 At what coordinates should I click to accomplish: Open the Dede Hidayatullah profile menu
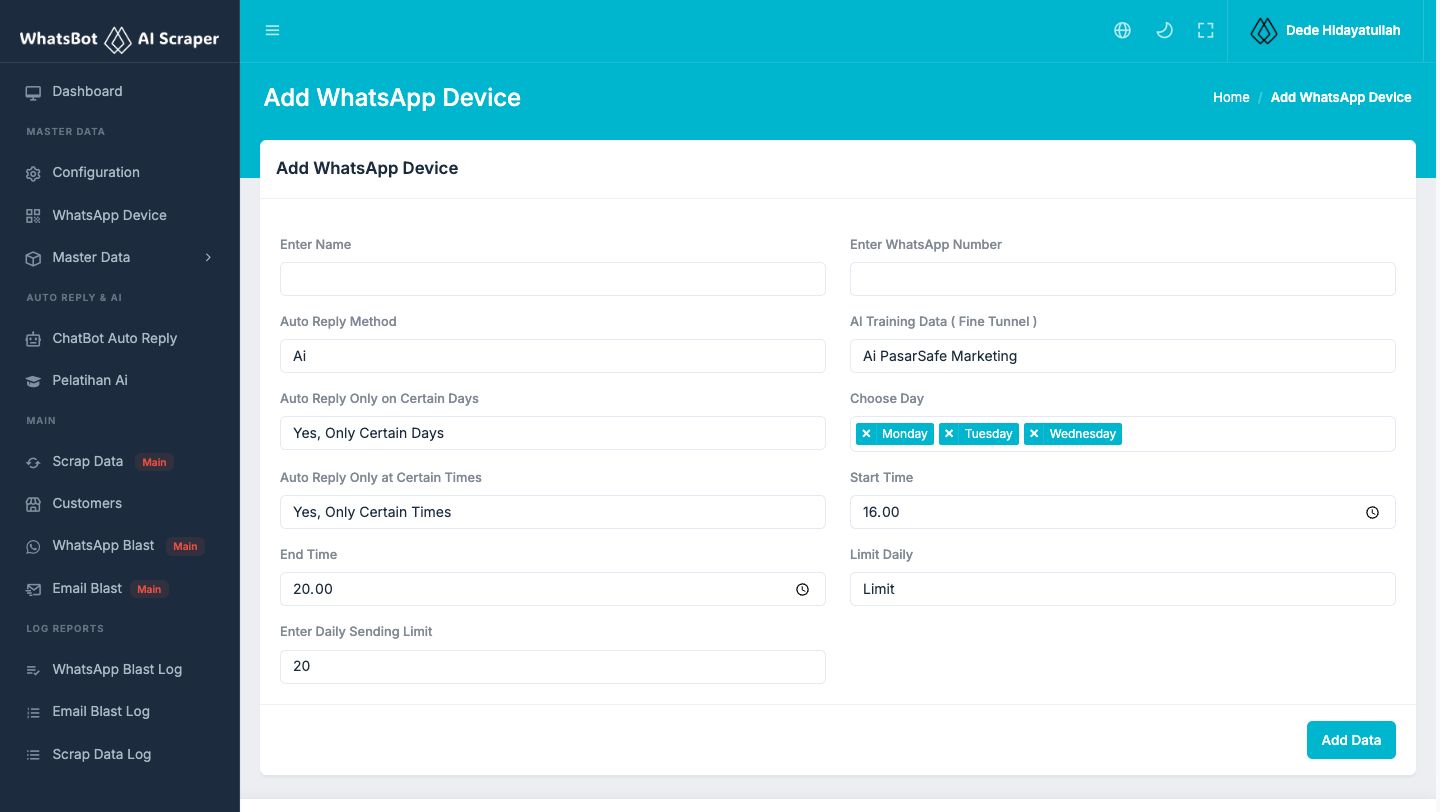(1325, 30)
